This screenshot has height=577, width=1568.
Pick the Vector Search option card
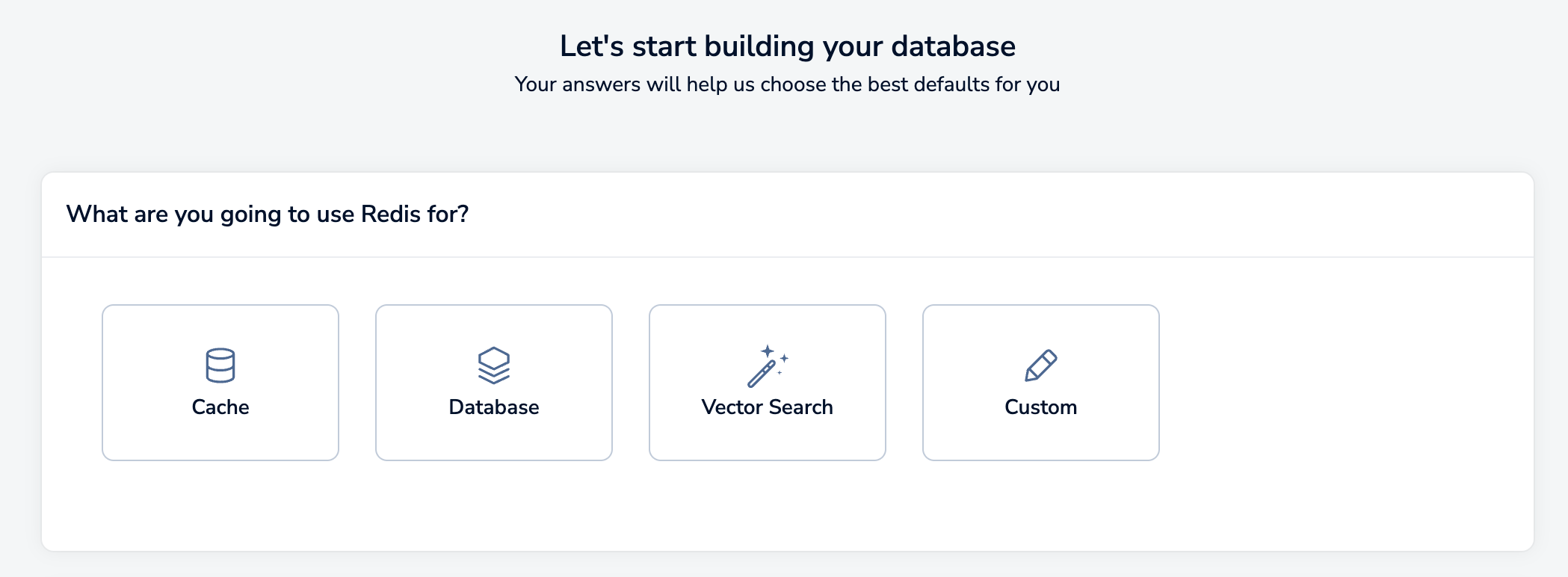pyautogui.click(x=768, y=433)
